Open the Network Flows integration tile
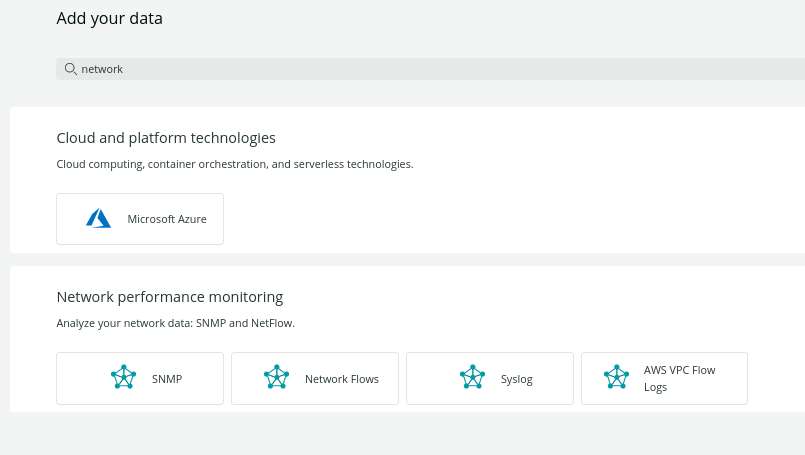805x455 pixels. point(315,378)
